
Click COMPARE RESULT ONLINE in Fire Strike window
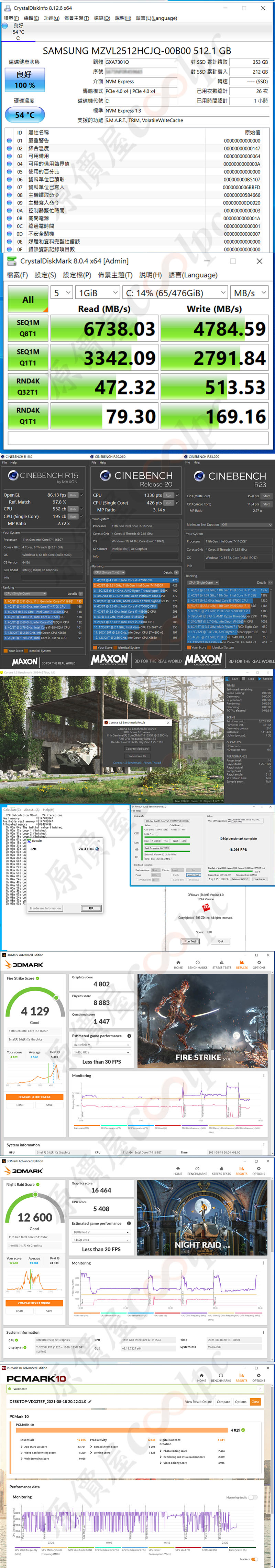35,1097
